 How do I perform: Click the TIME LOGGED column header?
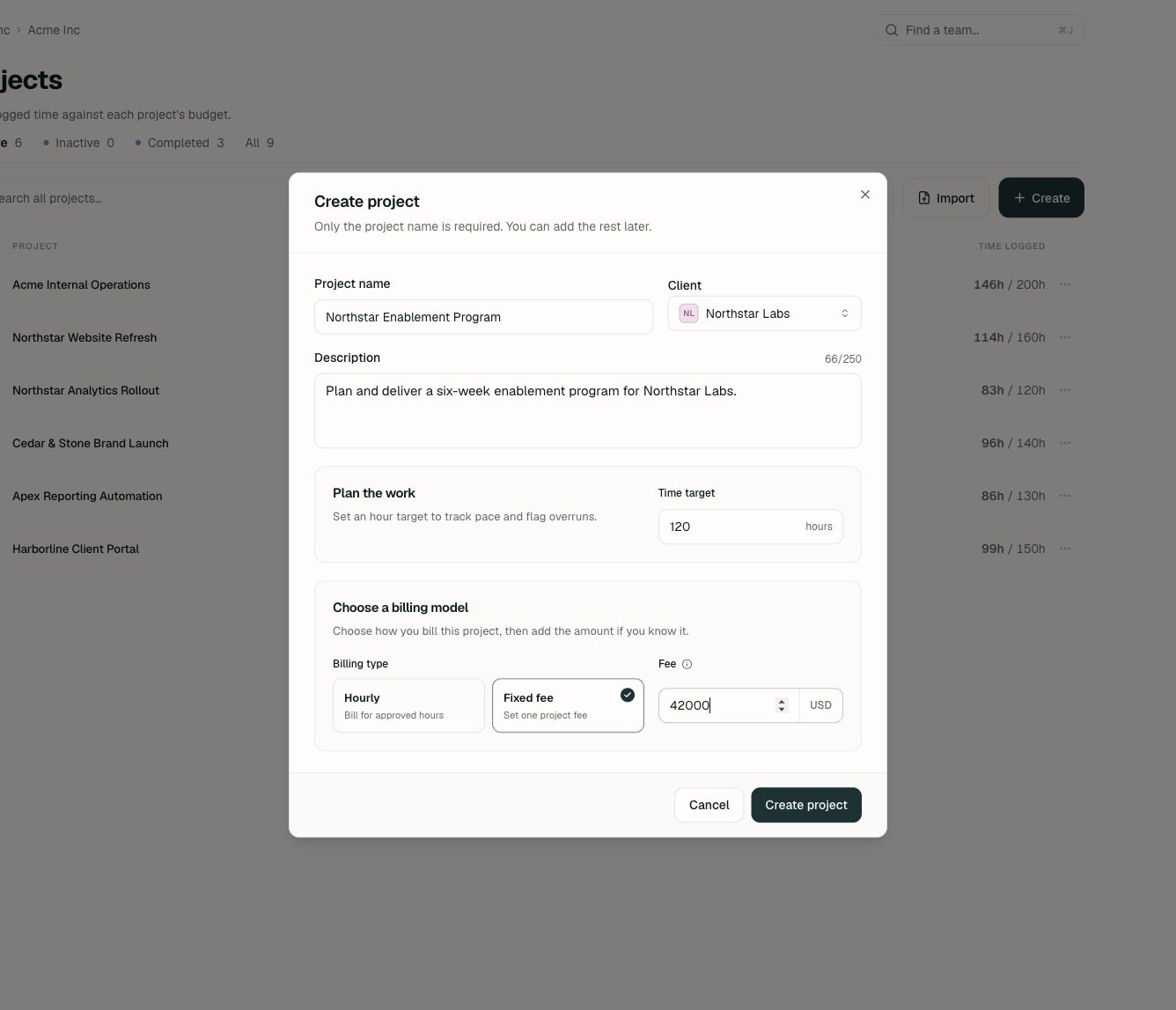[x=1011, y=246]
